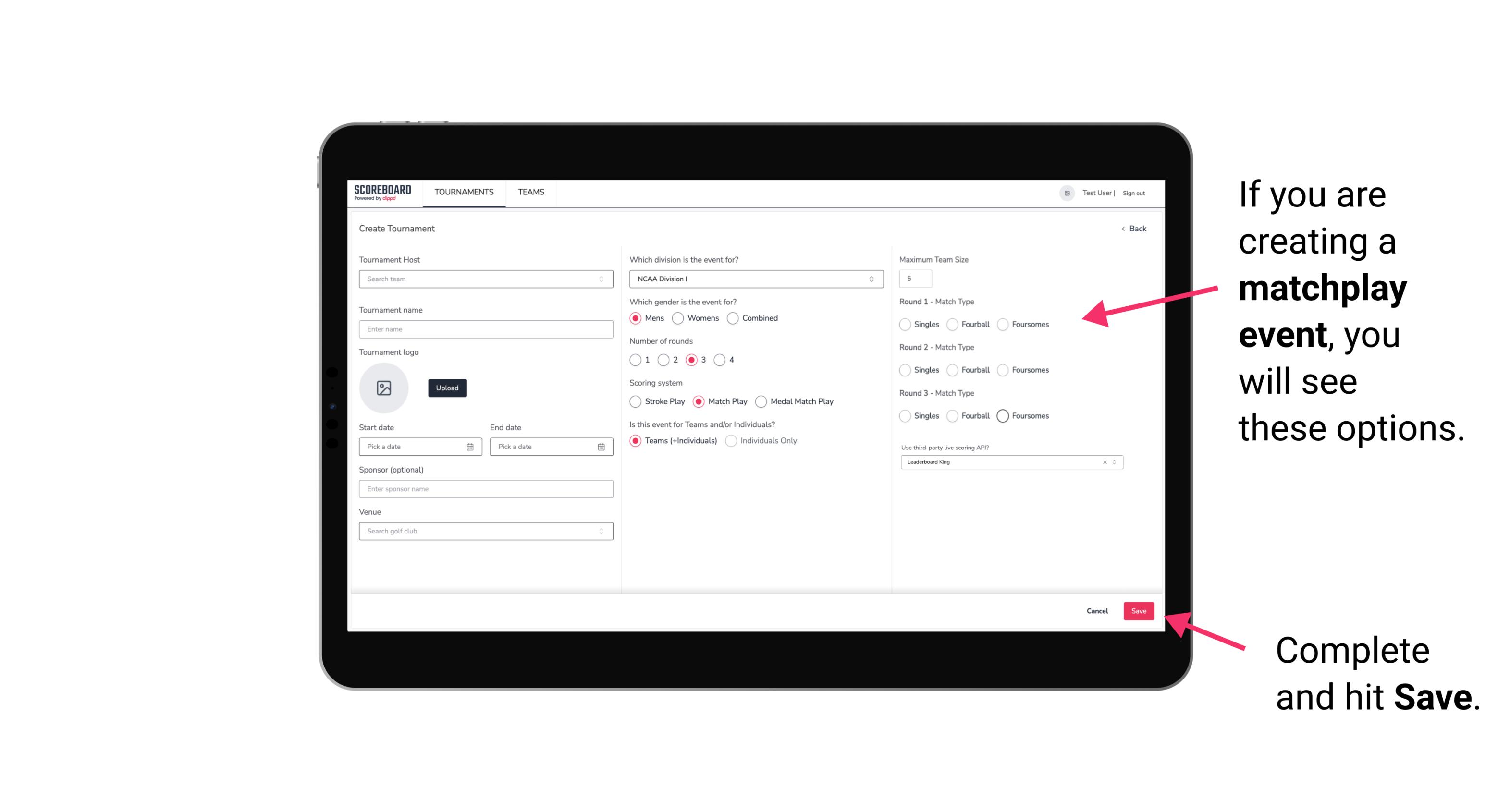This screenshot has height=812, width=1510.
Task: Switch to the TEAMS tab
Action: point(531,192)
